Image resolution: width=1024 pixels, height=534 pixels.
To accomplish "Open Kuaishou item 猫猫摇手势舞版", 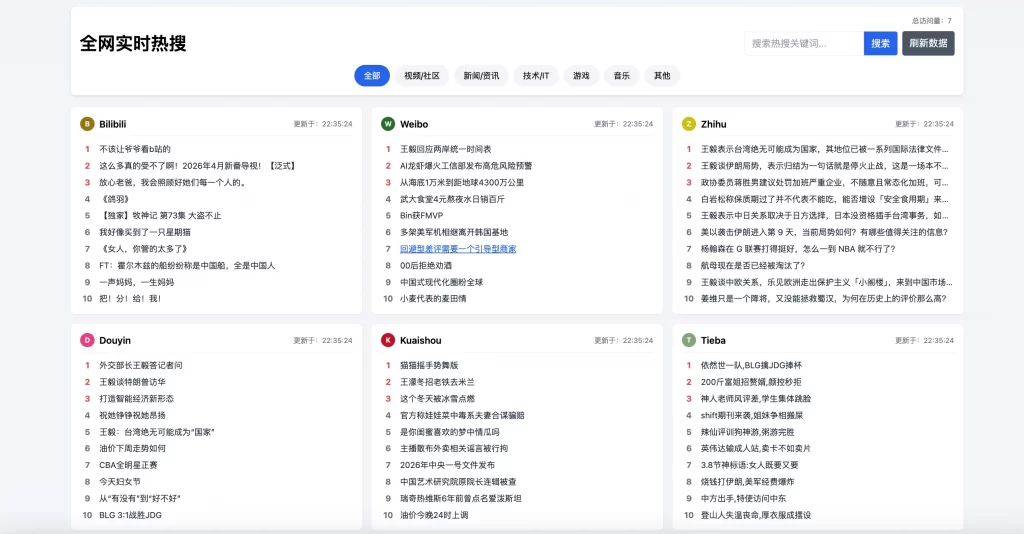I will (429, 365).
